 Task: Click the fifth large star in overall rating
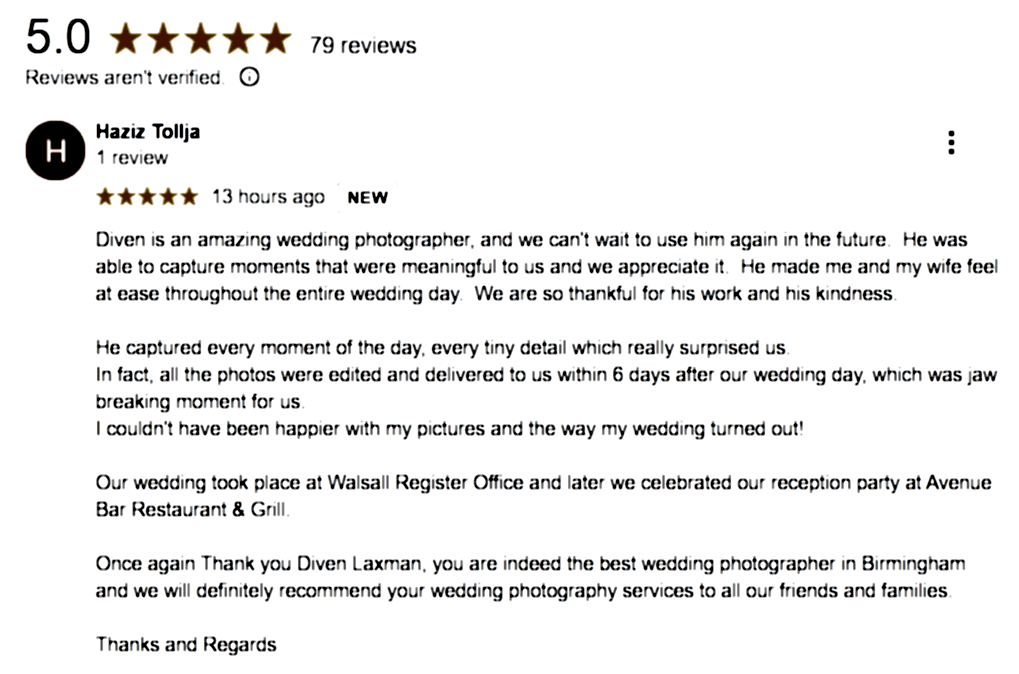pos(276,38)
